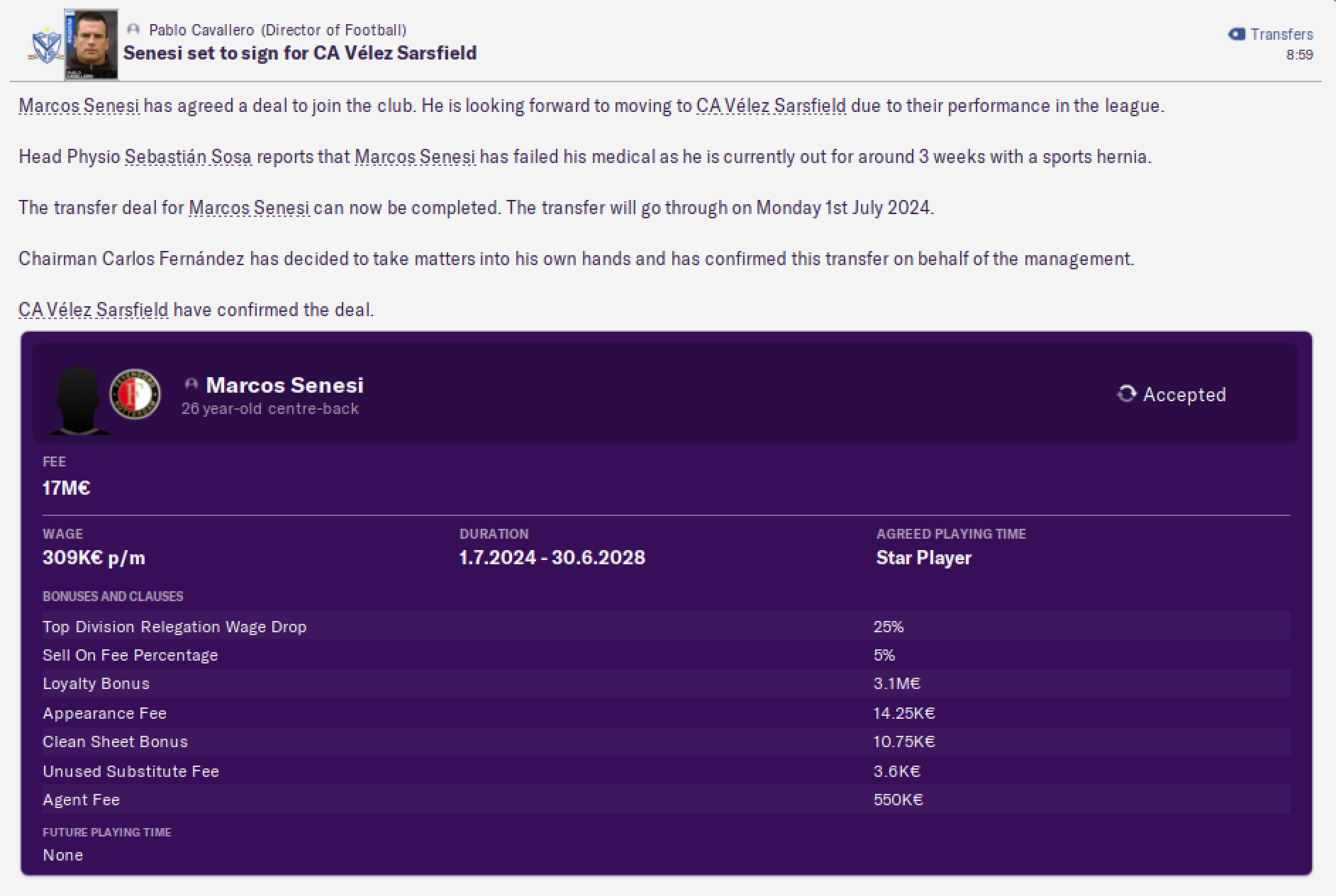This screenshot has width=1336, height=896.
Task: Click the person icon beside Pablo Cavallero
Action: click(133, 30)
